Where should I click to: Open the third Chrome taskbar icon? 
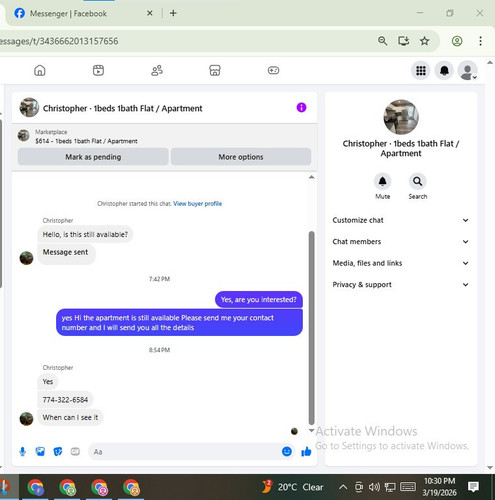(99, 488)
